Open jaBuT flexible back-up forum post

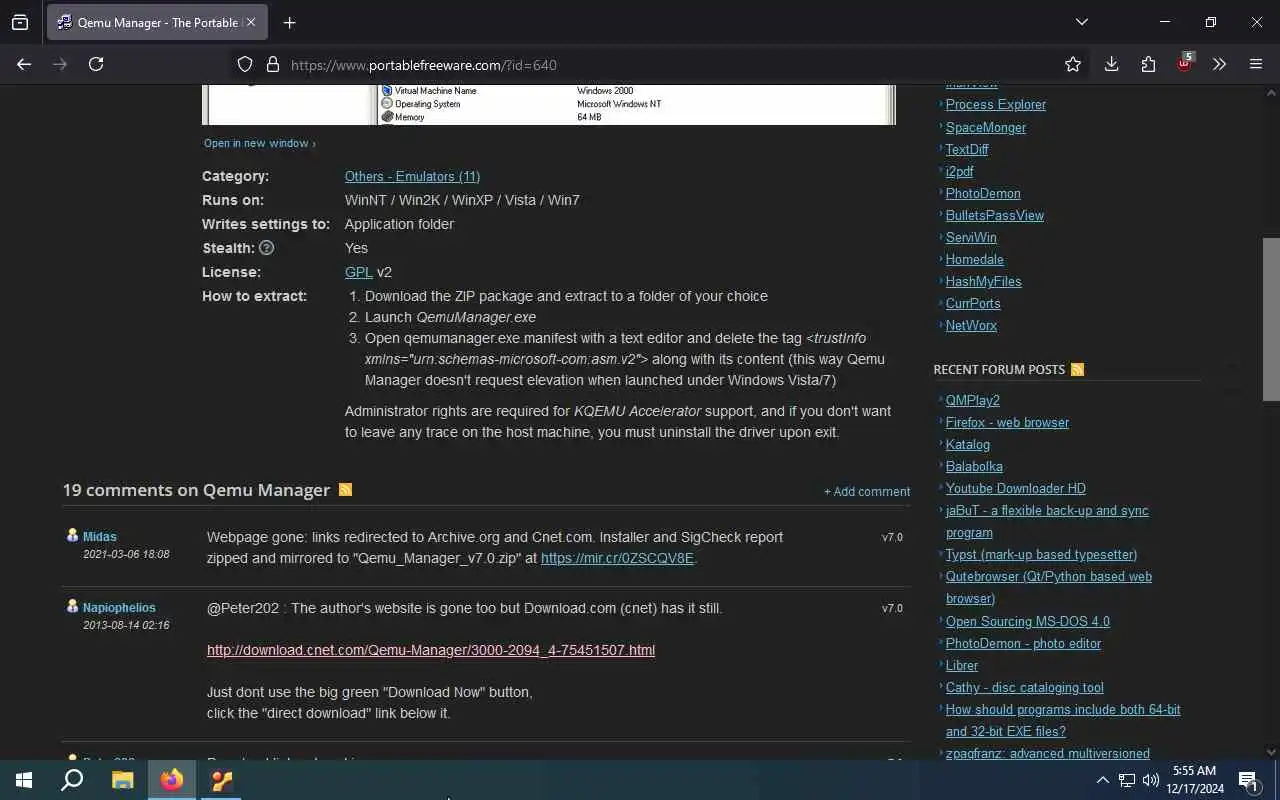(1047, 521)
